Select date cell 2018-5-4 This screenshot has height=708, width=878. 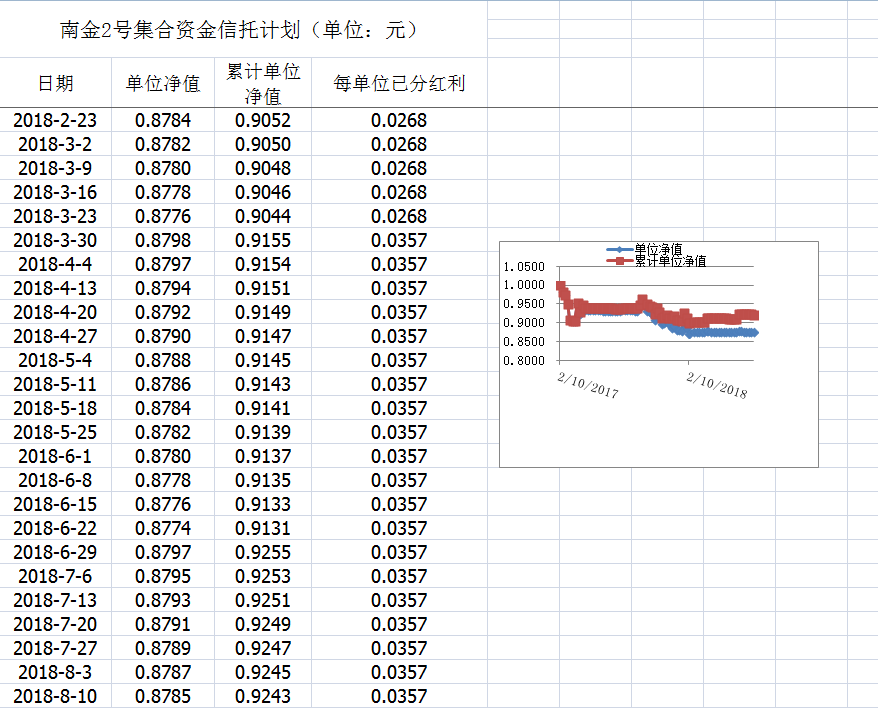coord(55,360)
